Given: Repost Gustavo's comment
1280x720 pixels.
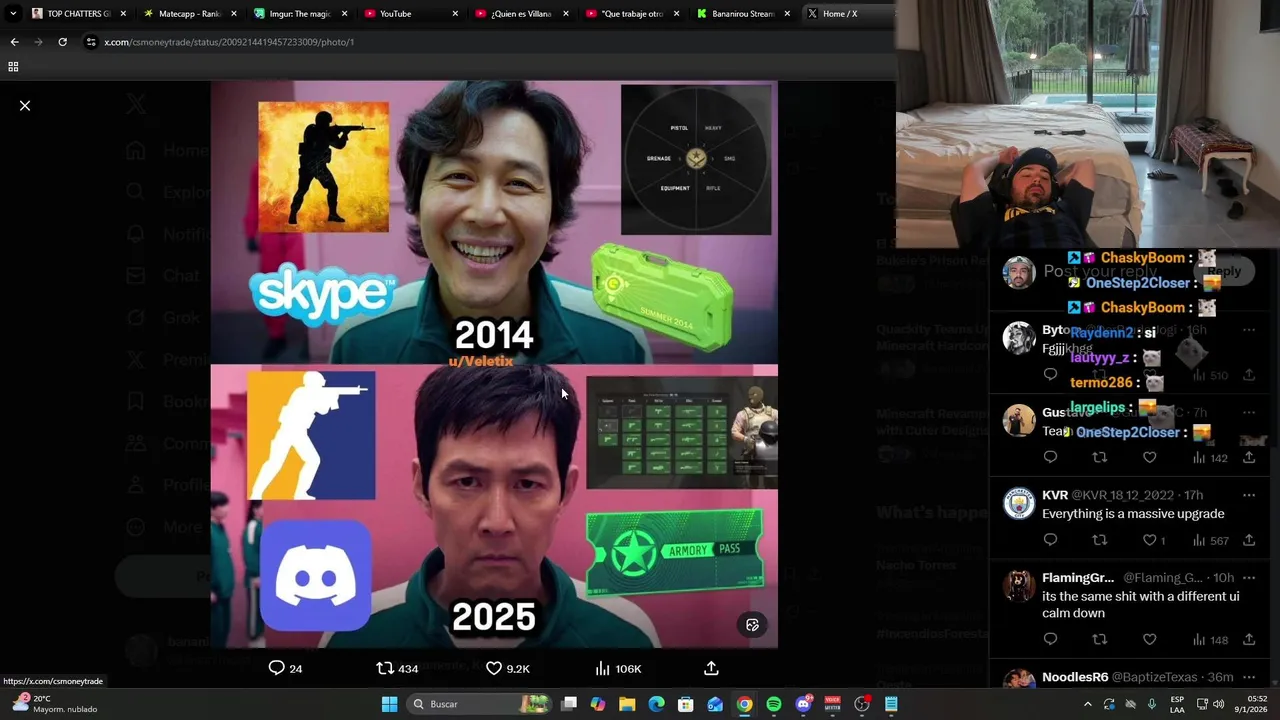Looking at the screenshot, I should click(1100, 457).
